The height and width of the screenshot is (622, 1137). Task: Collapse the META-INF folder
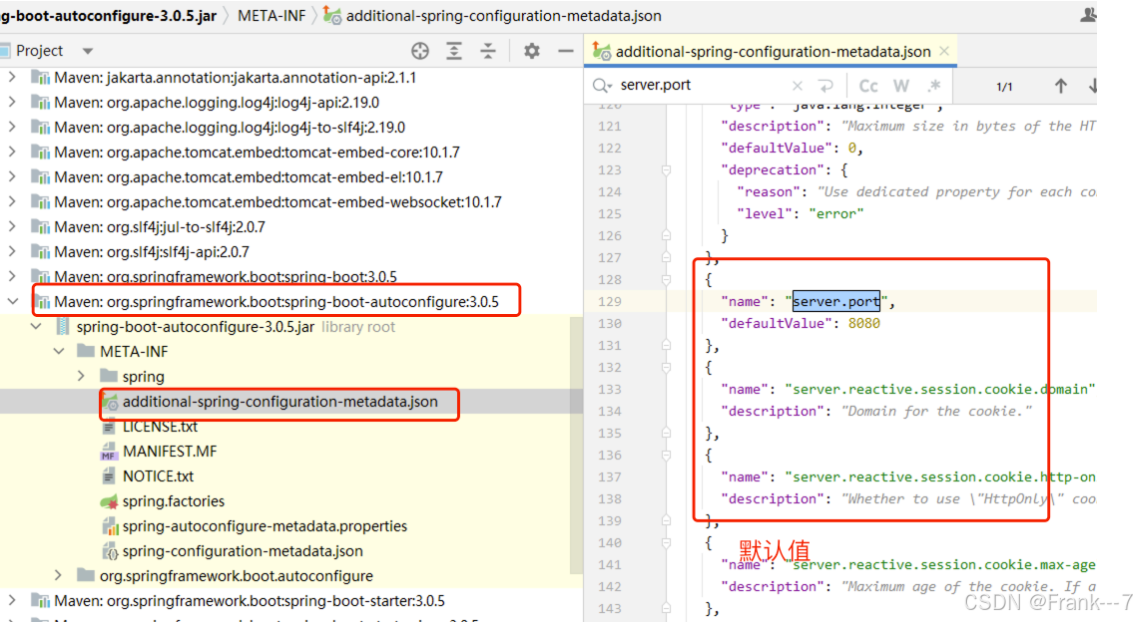59,351
